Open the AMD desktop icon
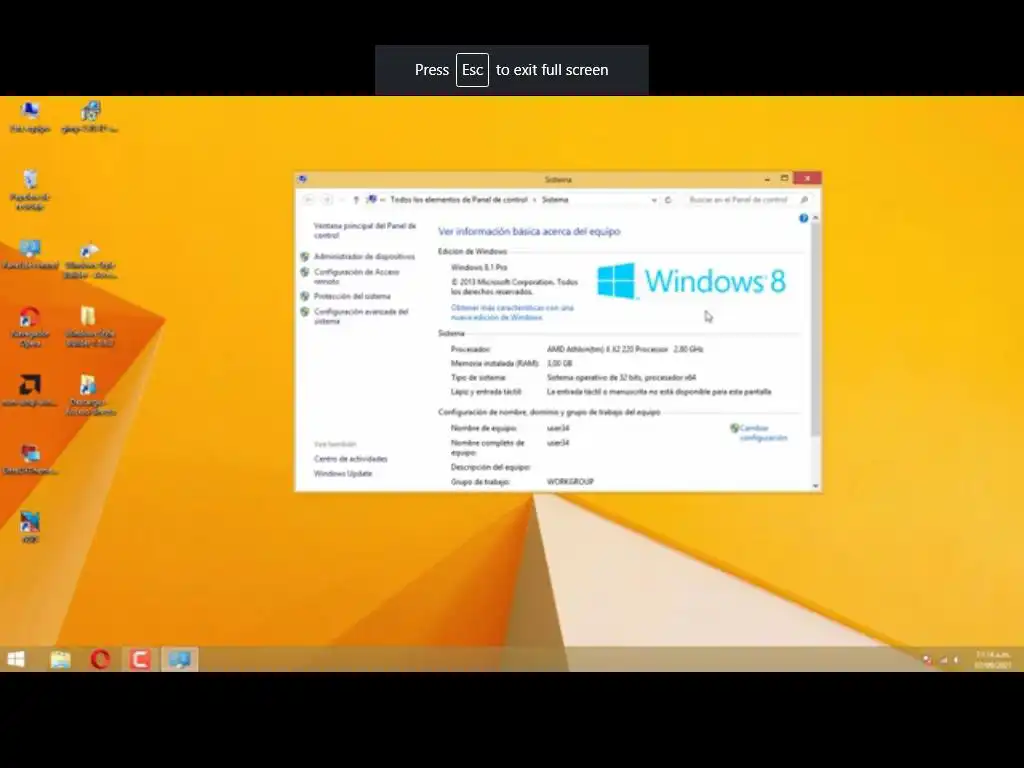 point(30,391)
